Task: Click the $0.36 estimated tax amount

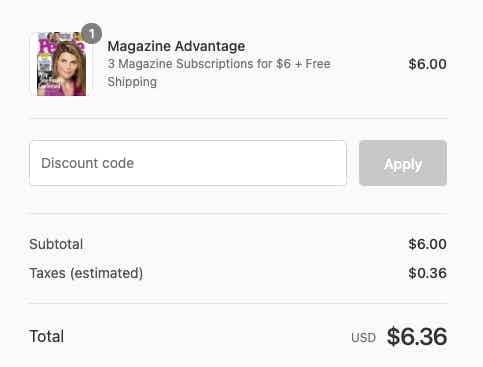Action: (x=427, y=273)
